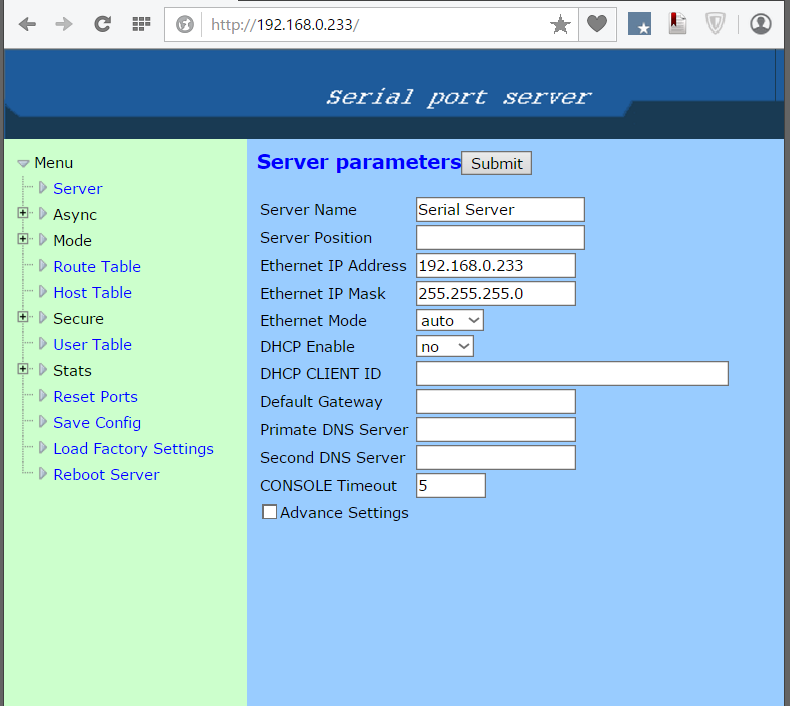Expand the Stats tree node

(x=23, y=369)
